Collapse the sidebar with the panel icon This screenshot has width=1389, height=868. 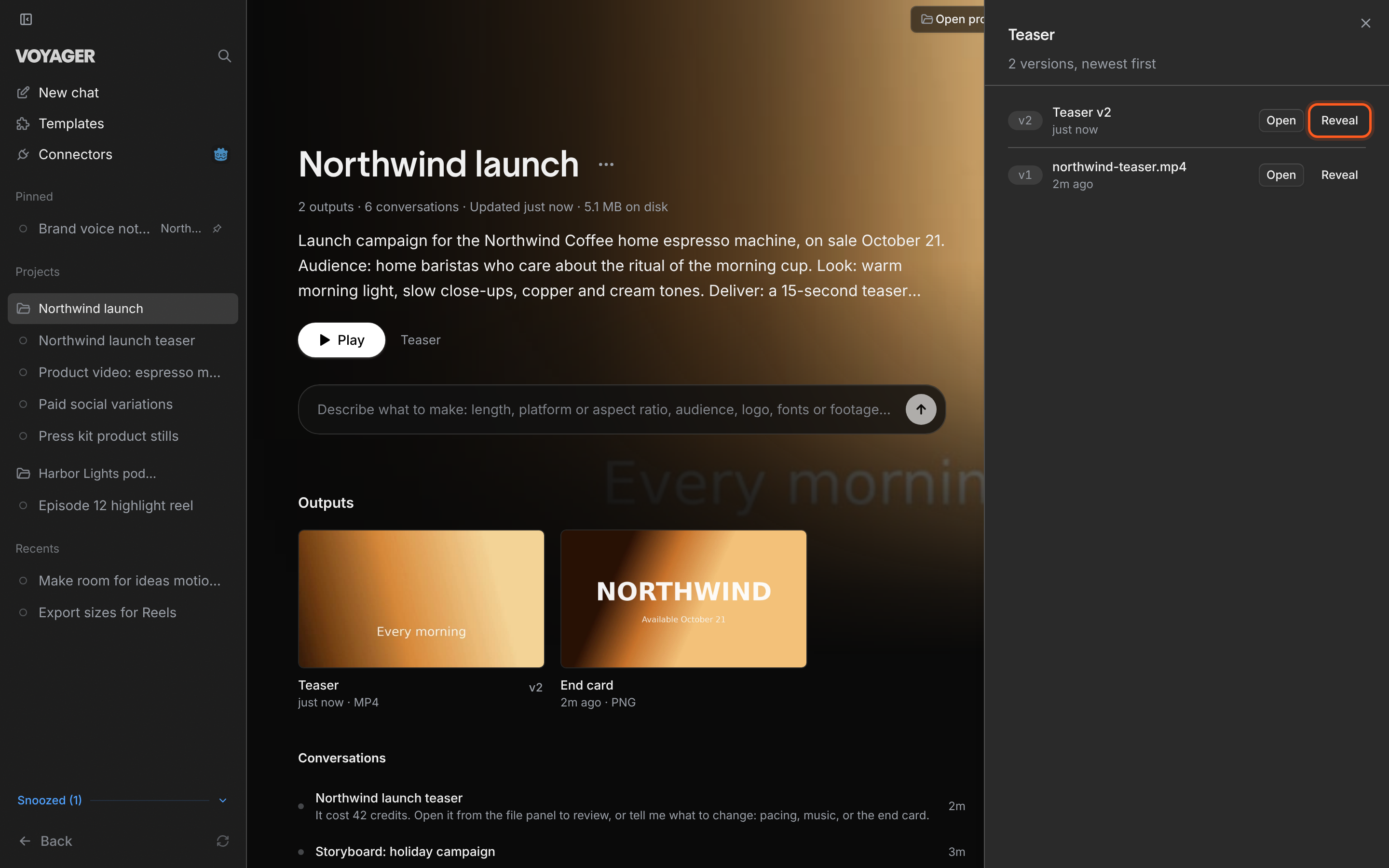26,19
